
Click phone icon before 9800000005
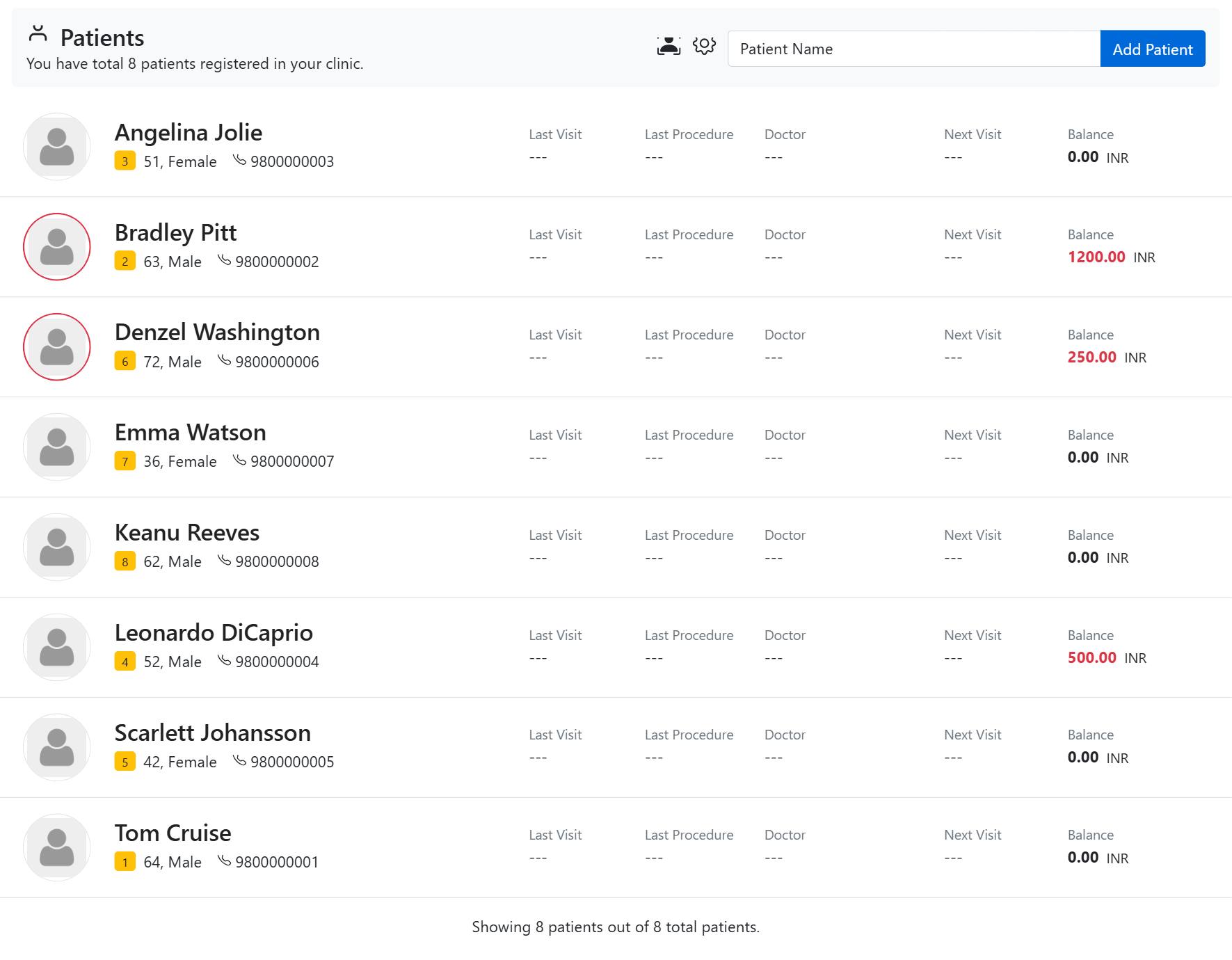(x=239, y=760)
